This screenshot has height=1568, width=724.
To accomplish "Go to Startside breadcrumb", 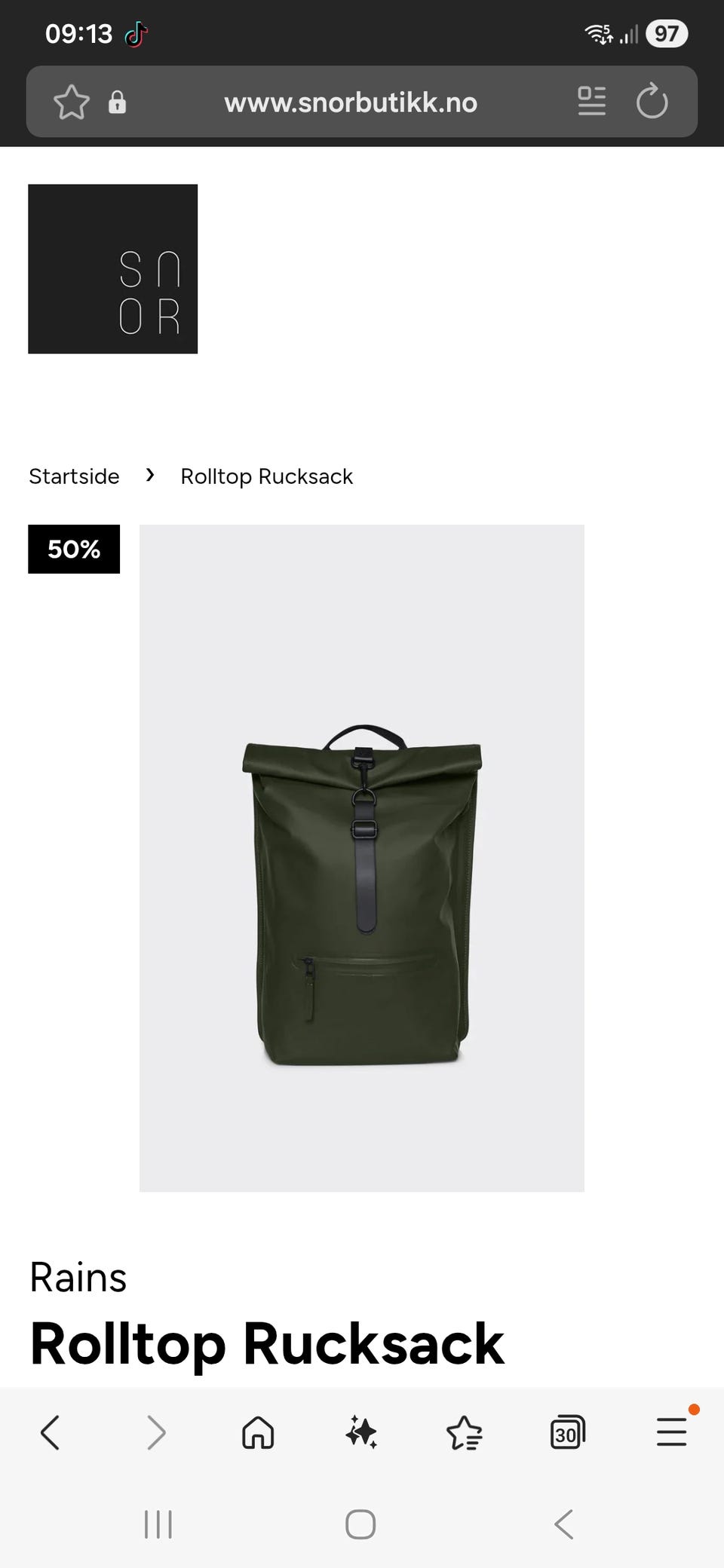I will (x=74, y=476).
